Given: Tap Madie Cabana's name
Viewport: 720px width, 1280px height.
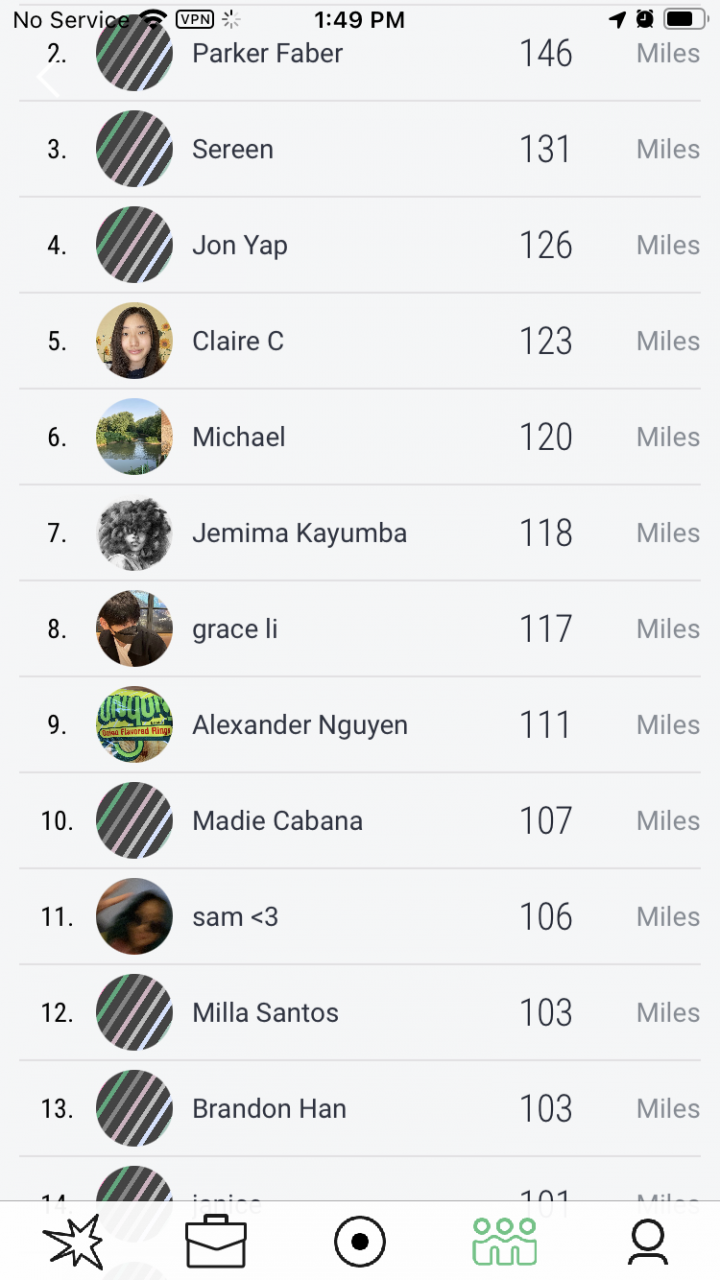Looking at the screenshot, I should click(277, 821).
